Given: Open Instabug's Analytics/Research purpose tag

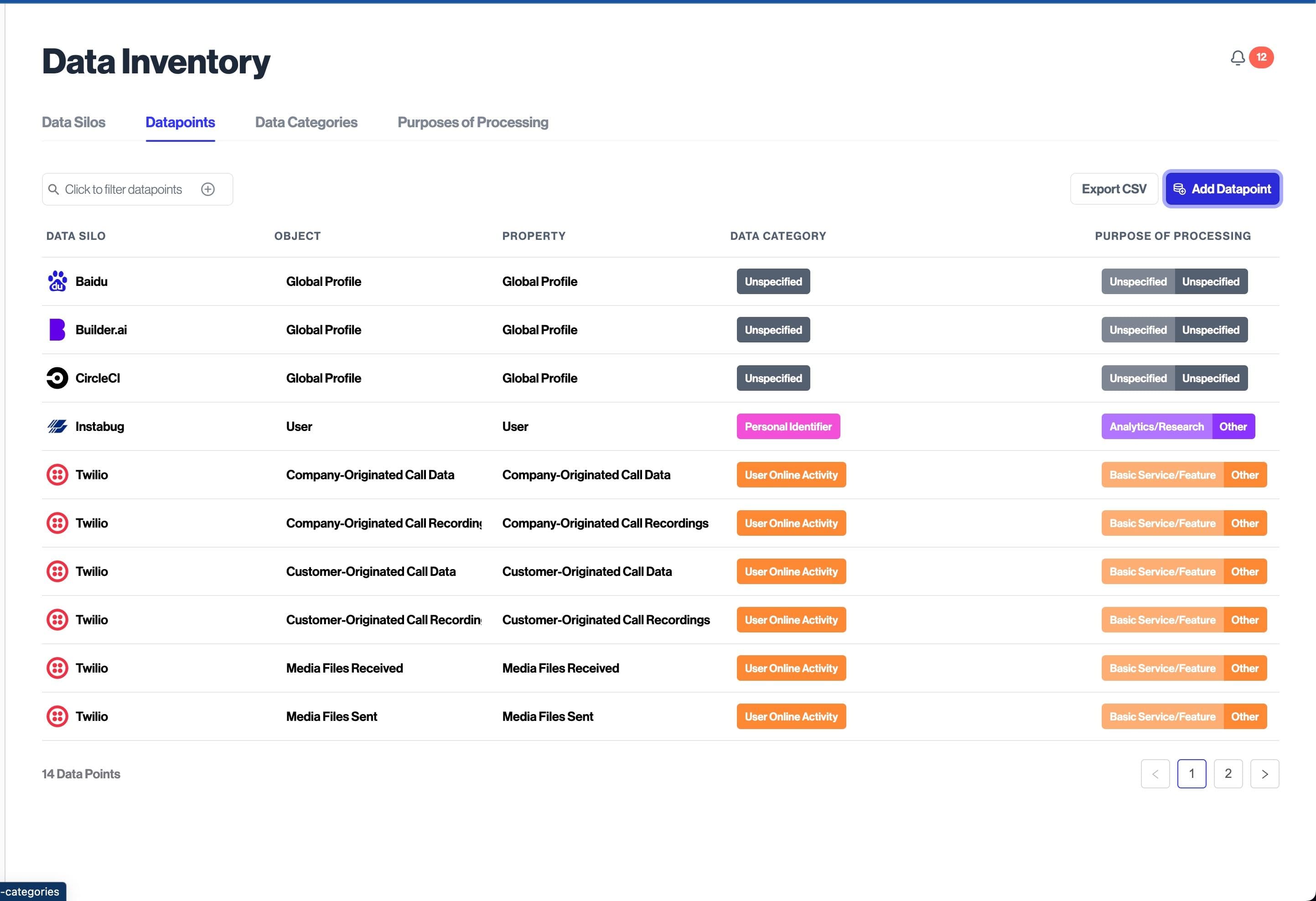Looking at the screenshot, I should (1156, 426).
